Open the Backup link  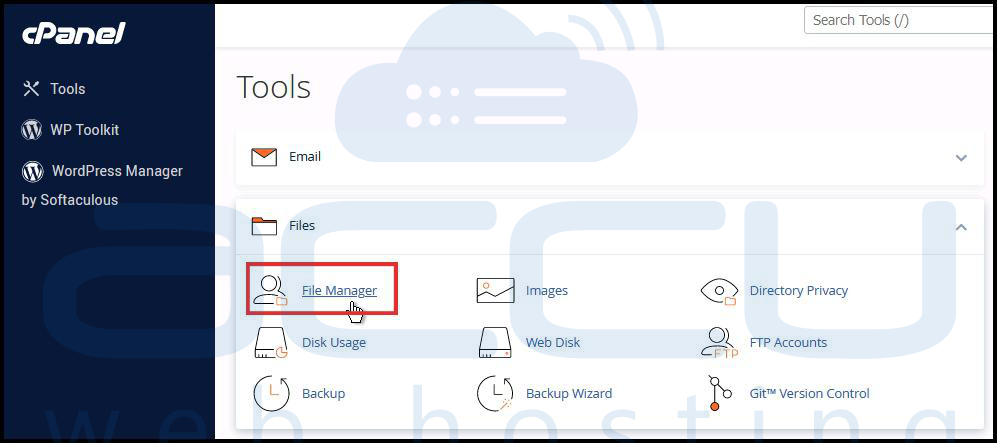[x=324, y=393]
